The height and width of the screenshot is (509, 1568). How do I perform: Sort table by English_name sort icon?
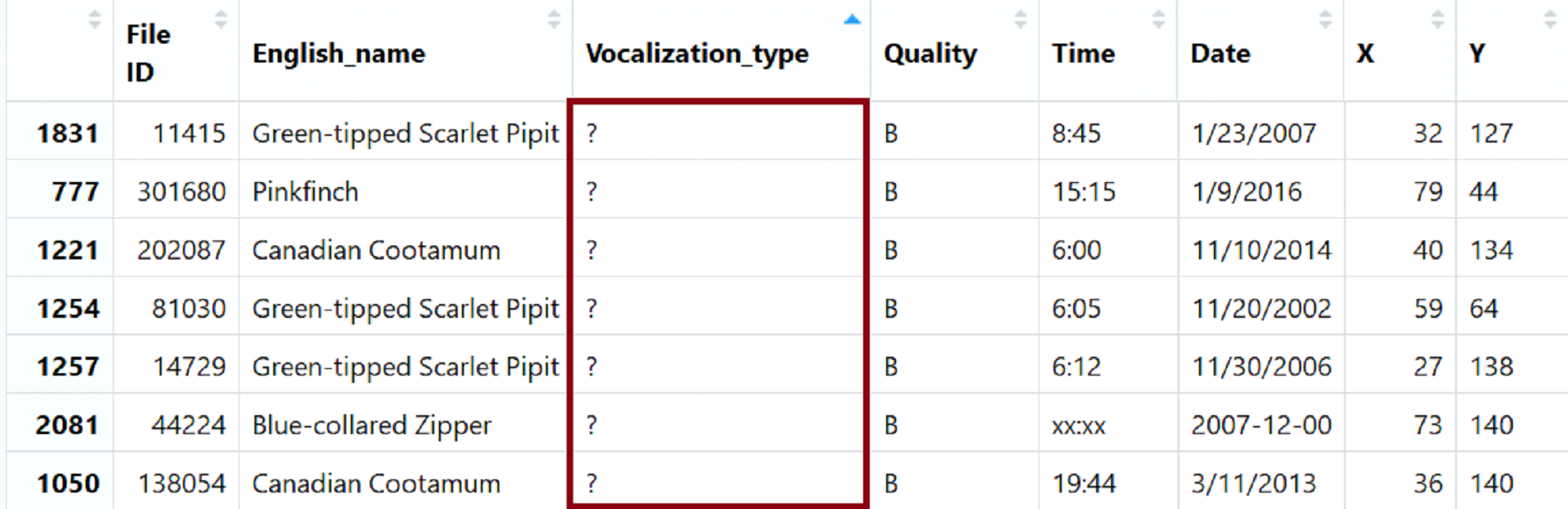point(554,20)
